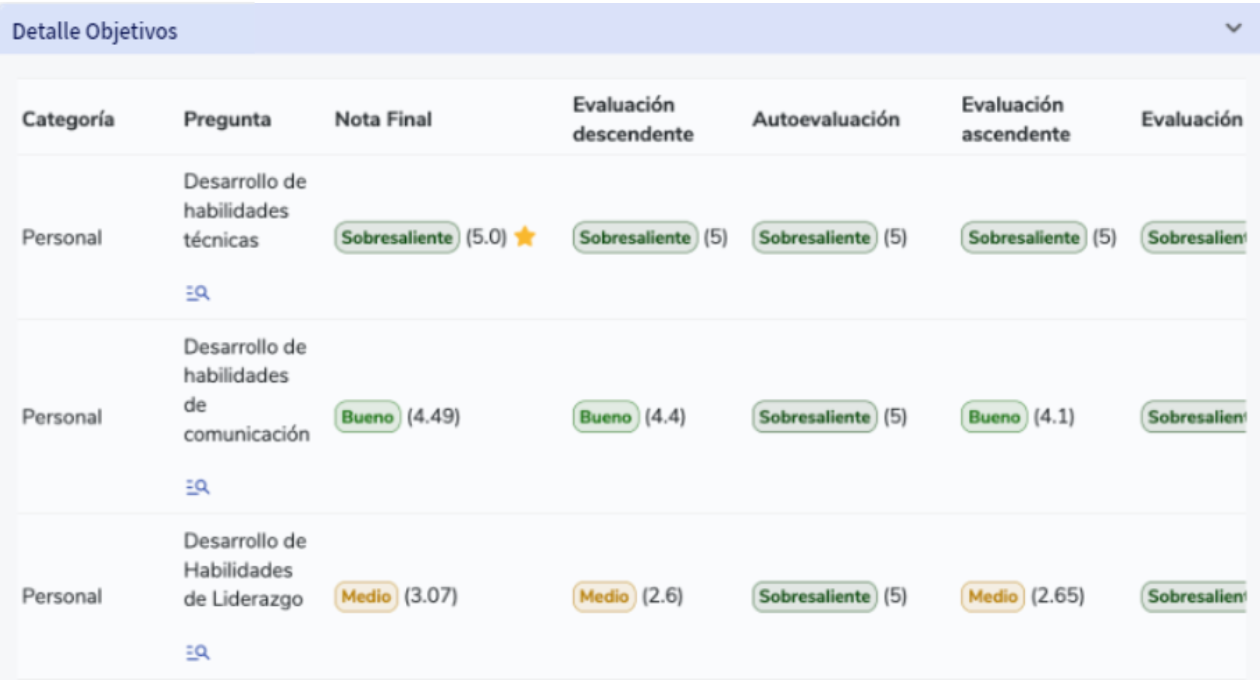Image resolution: width=1260 pixels, height=680 pixels.
Task: Click the Bueno badge showing 4.49
Action: tap(367, 417)
